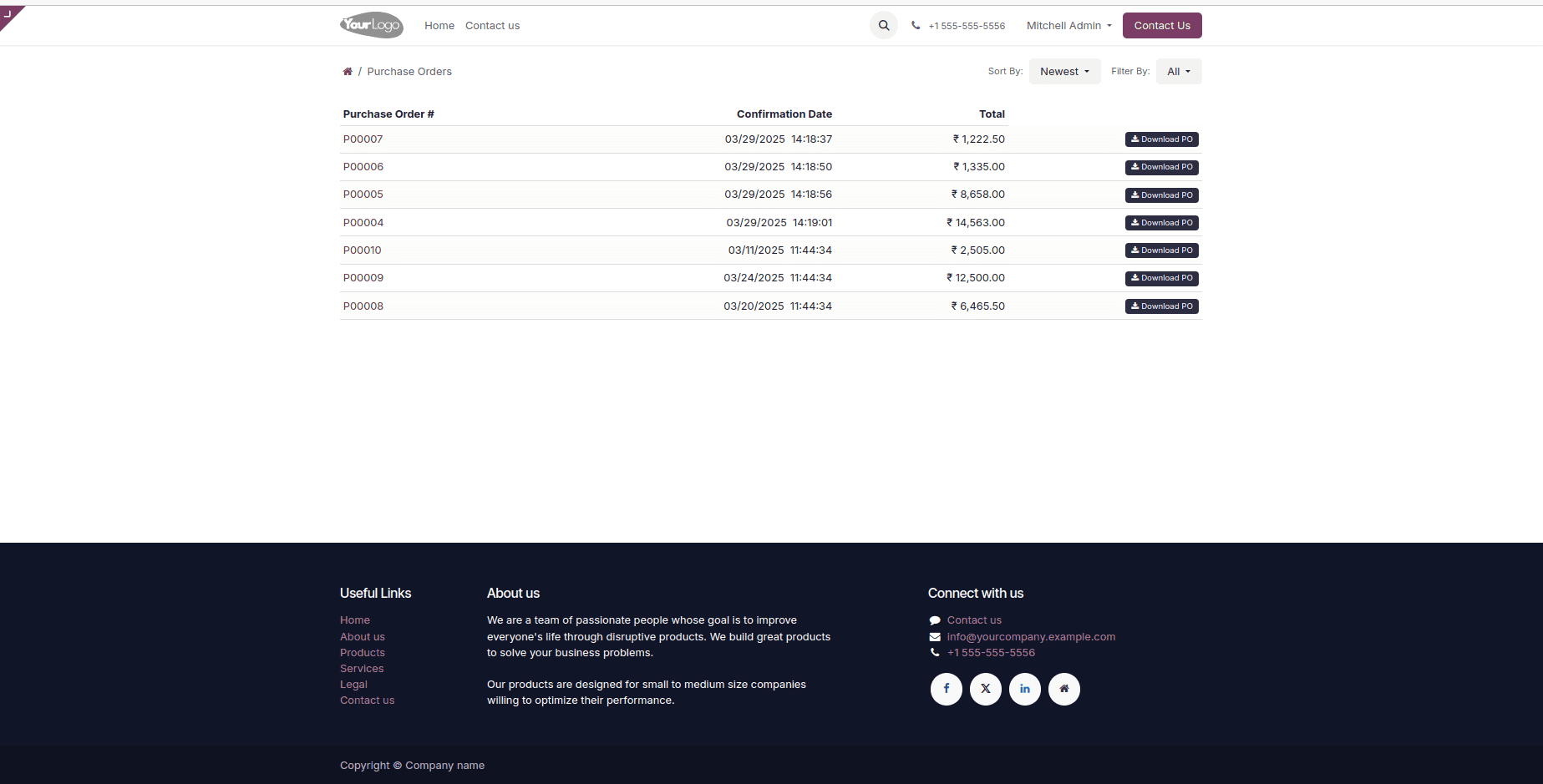Open the X (Twitter) social icon
This screenshot has height=784, width=1543.
[x=986, y=689]
